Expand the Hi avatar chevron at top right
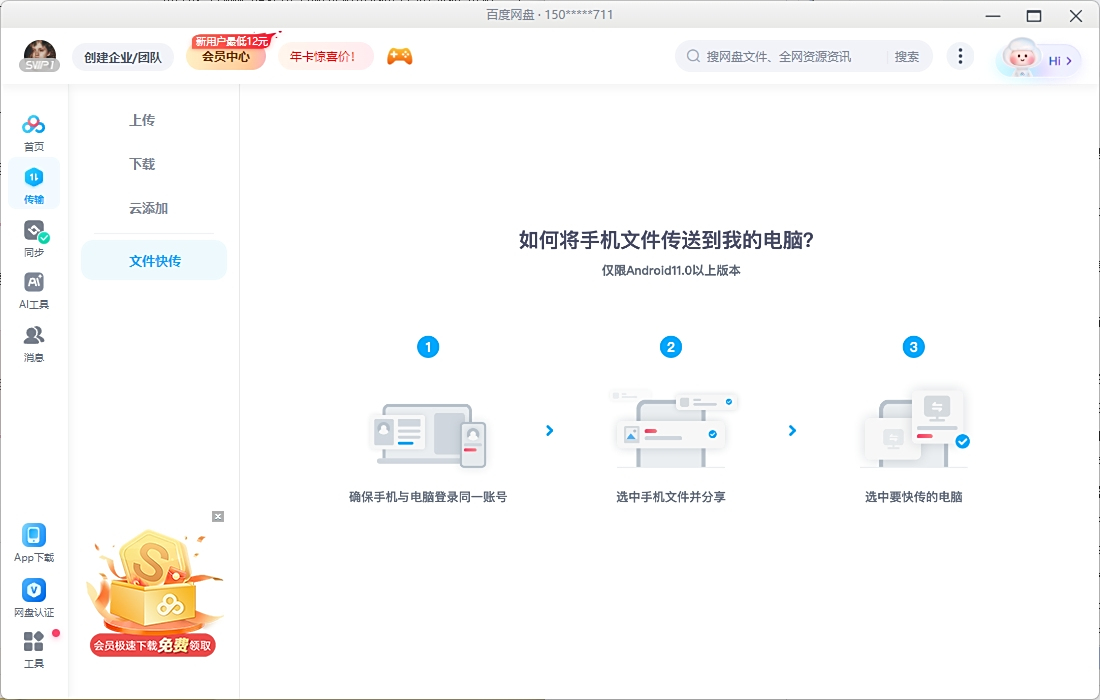This screenshot has height=700, width=1100. [x=1068, y=60]
